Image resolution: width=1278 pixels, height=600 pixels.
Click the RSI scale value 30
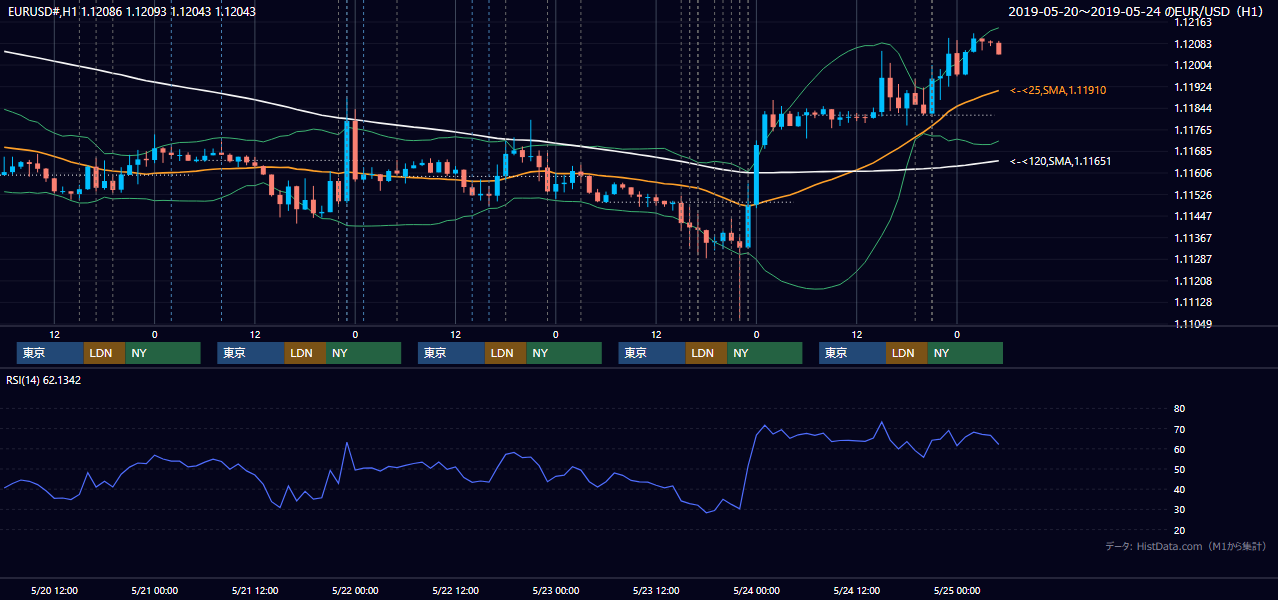click(x=1179, y=510)
